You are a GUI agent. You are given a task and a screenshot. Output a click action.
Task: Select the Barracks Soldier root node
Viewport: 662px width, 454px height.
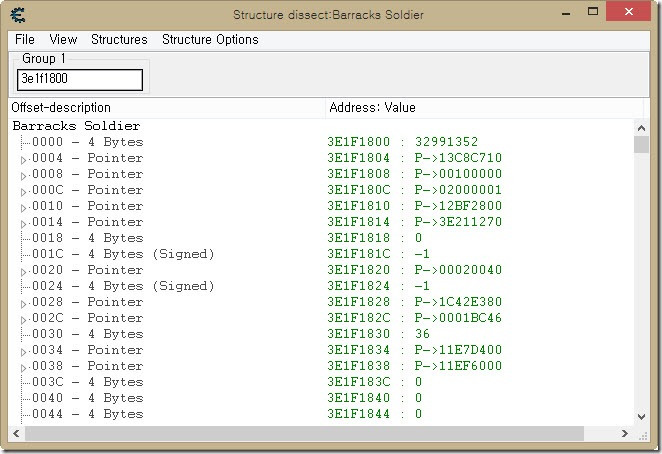point(76,126)
